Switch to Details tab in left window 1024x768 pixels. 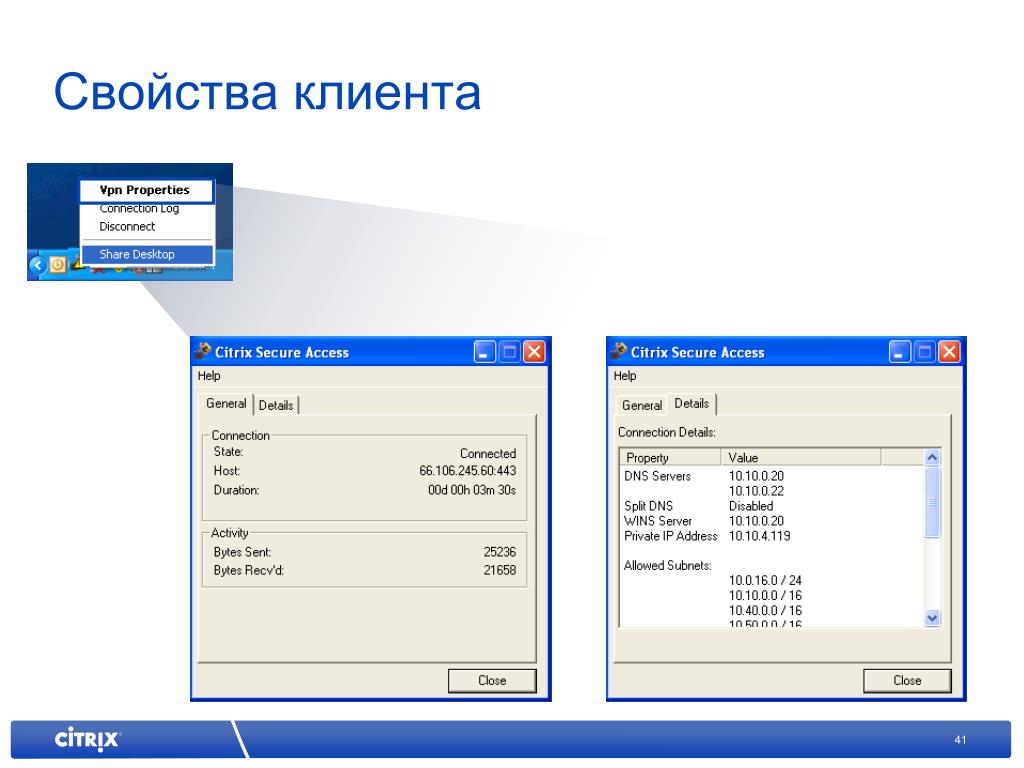click(276, 406)
